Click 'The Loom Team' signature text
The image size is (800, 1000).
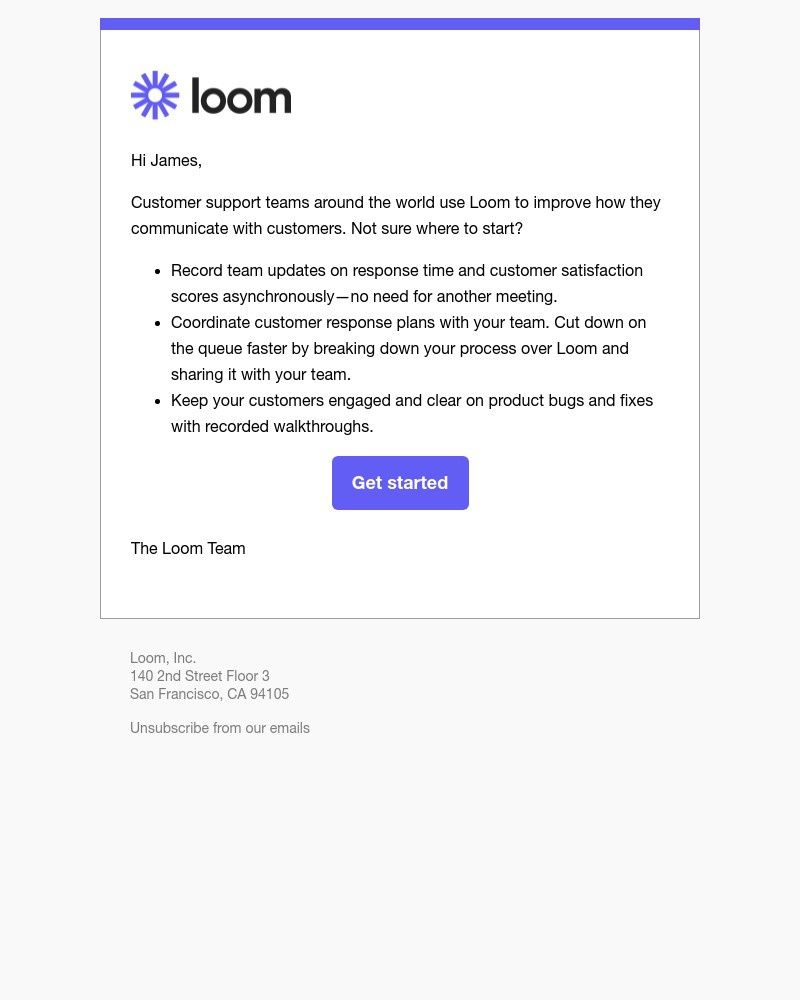click(x=188, y=548)
